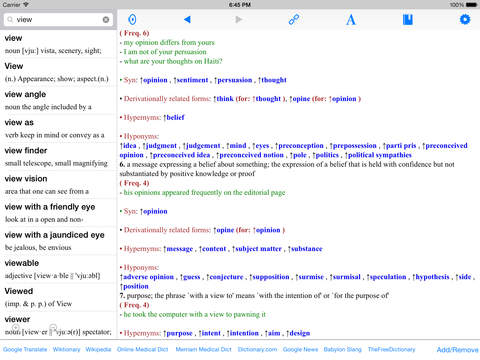
Task: Follow the "judgment" hyponym link
Action: coord(160,146)
